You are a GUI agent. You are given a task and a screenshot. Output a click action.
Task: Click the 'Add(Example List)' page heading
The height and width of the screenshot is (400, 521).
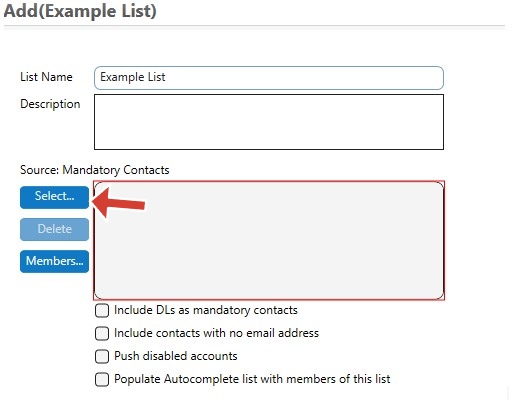pyautogui.click(x=80, y=11)
